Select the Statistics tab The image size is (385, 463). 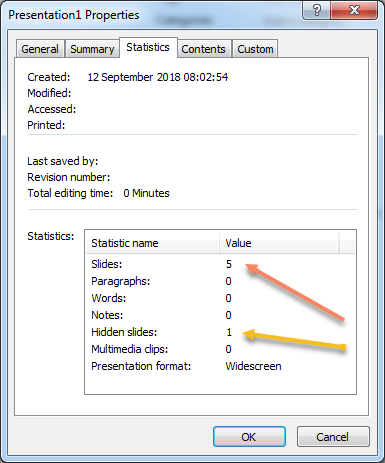pos(148,47)
